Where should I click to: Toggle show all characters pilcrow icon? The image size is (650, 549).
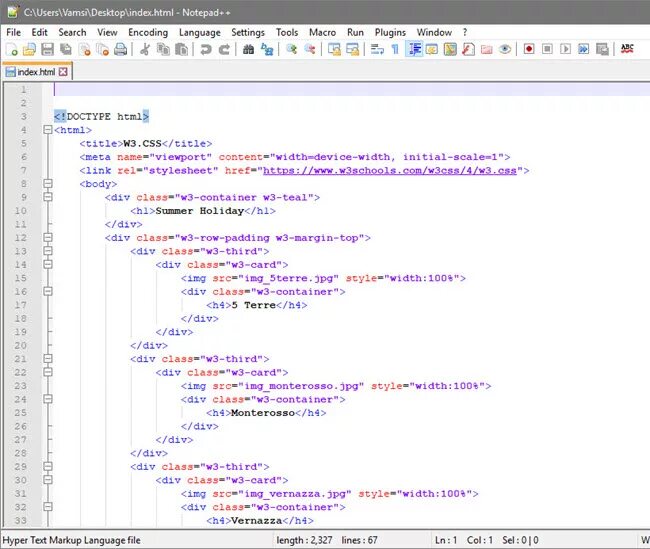[x=395, y=49]
